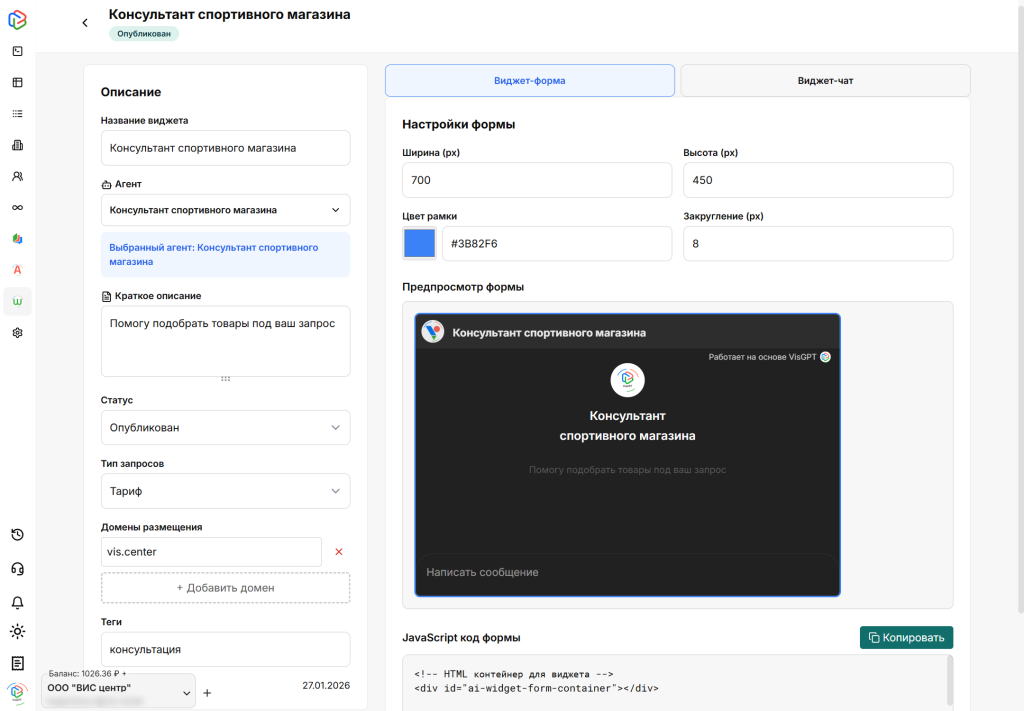Open the terminal icon in the sidebar
1024x711 pixels.
coord(17,51)
